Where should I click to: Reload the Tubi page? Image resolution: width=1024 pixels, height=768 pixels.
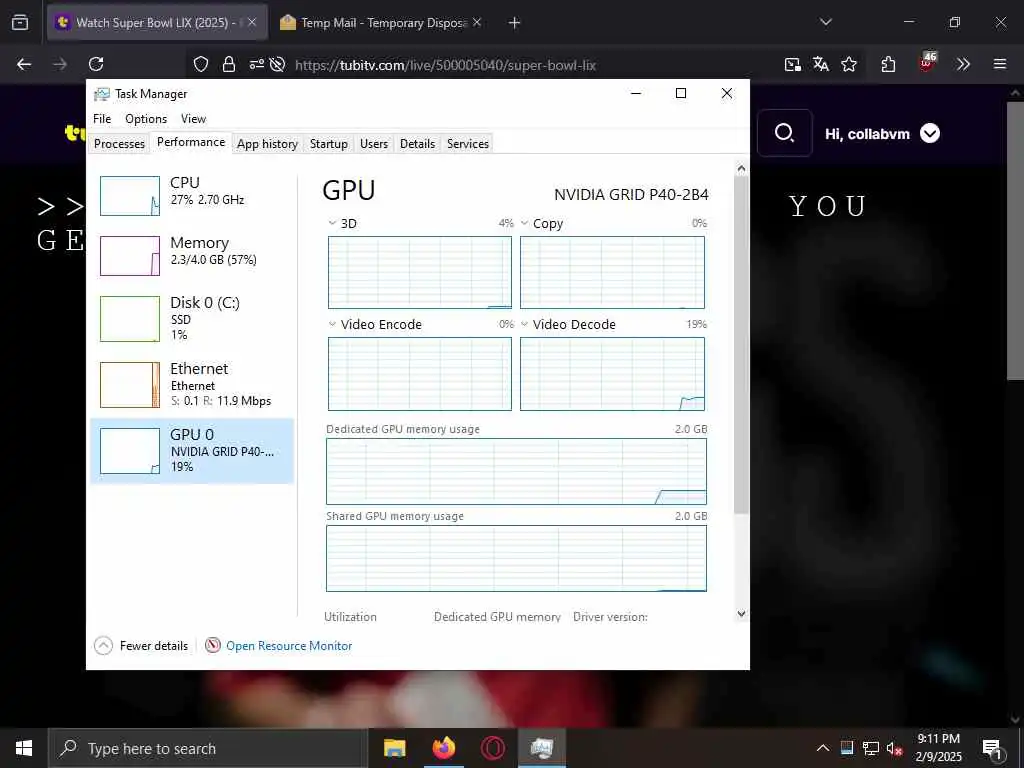[96, 64]
